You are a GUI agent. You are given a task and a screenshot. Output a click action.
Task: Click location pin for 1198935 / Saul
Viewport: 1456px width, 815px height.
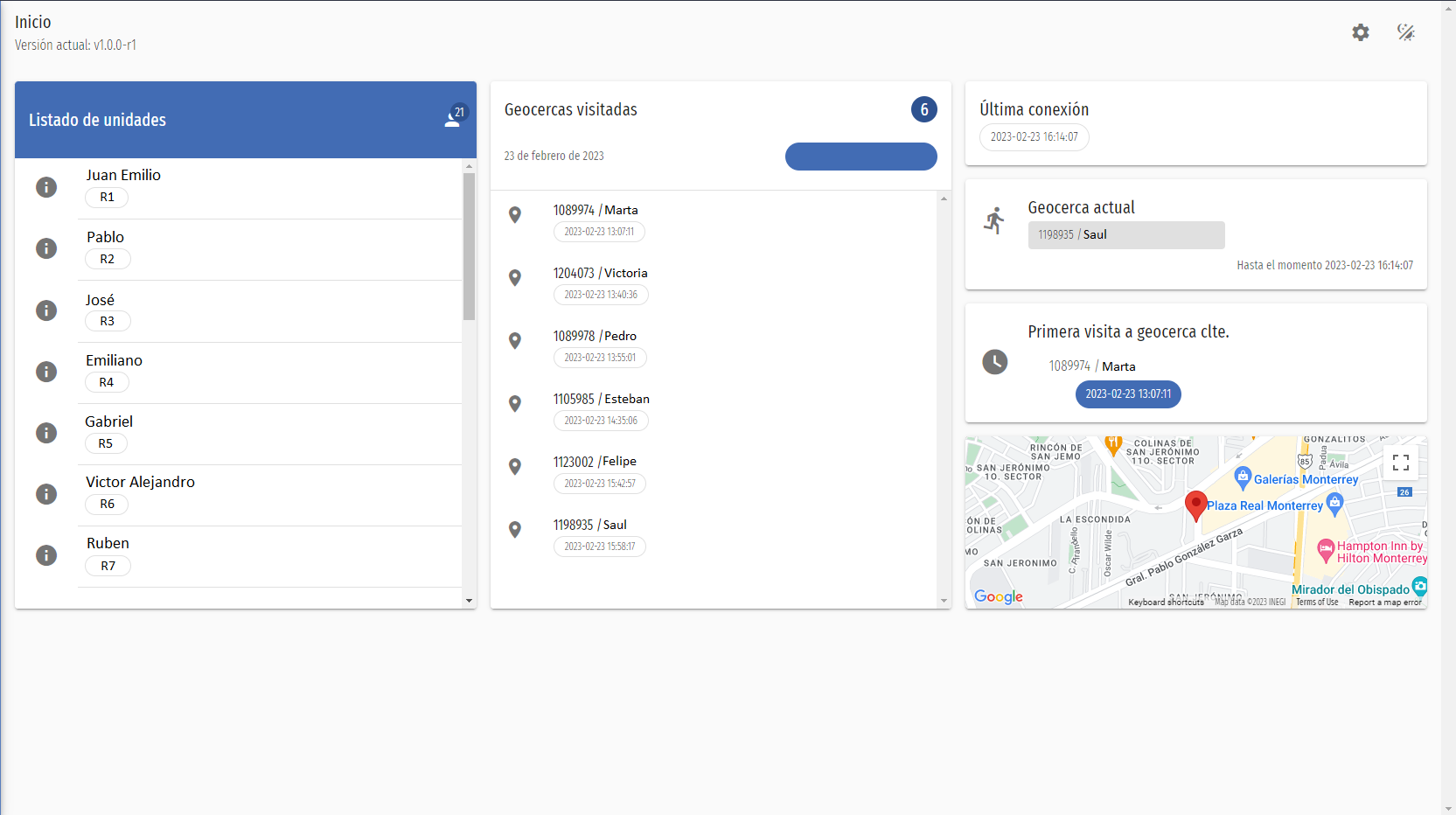[x=515, y=530]
